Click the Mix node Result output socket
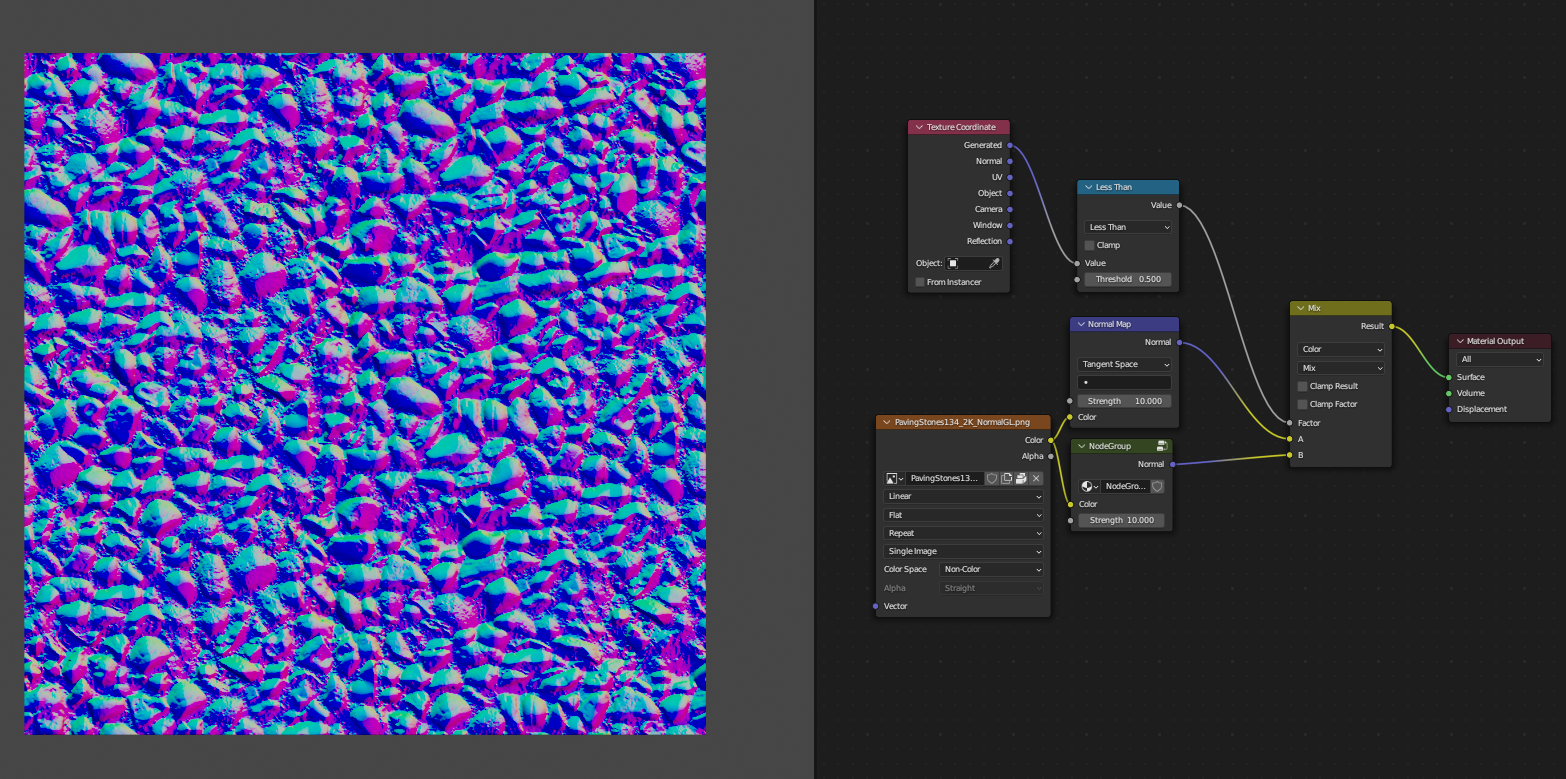This screenshot has height=779, width=1566. coord(1391,326)
